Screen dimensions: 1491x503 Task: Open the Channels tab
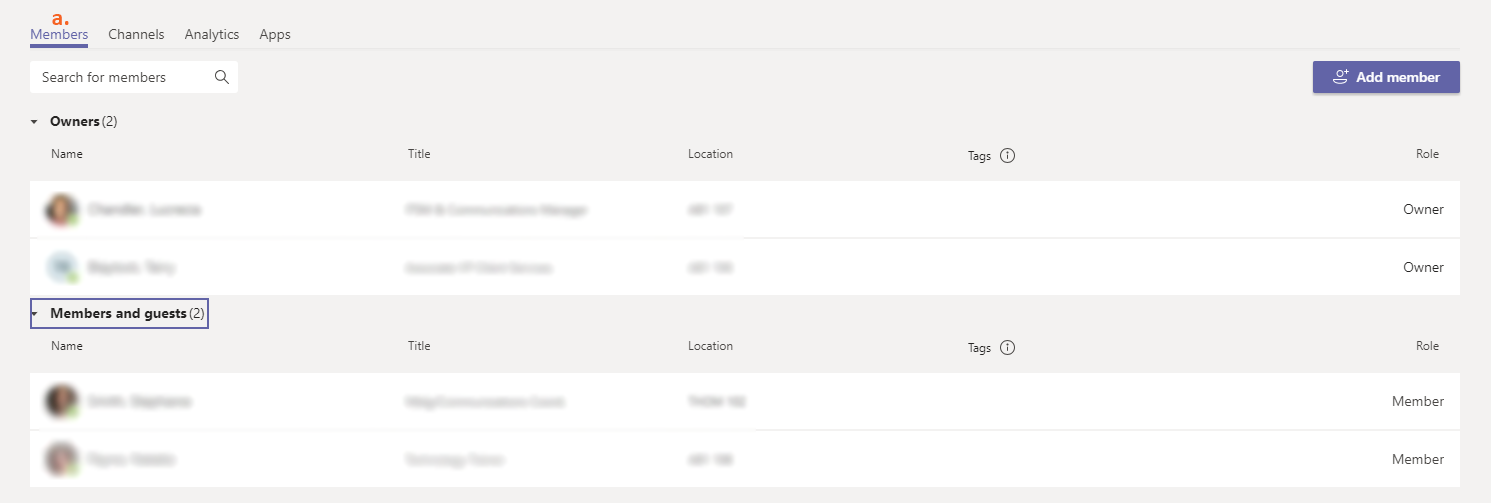click(x=136, y=34)
